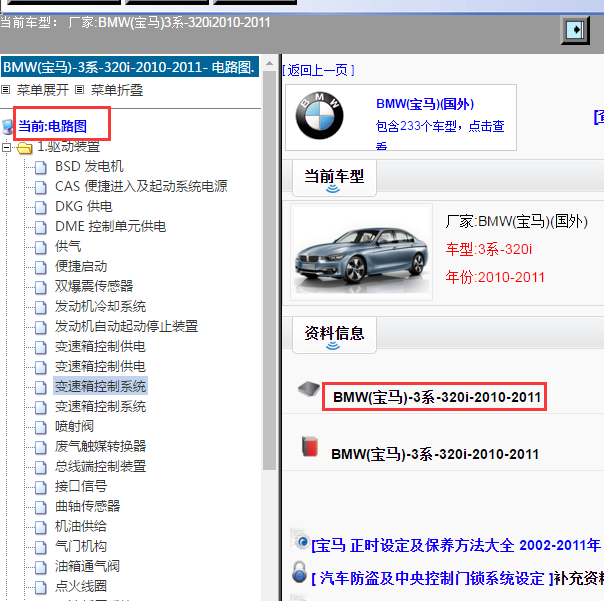Click page icon of 喷射阀

pos(40,427)
